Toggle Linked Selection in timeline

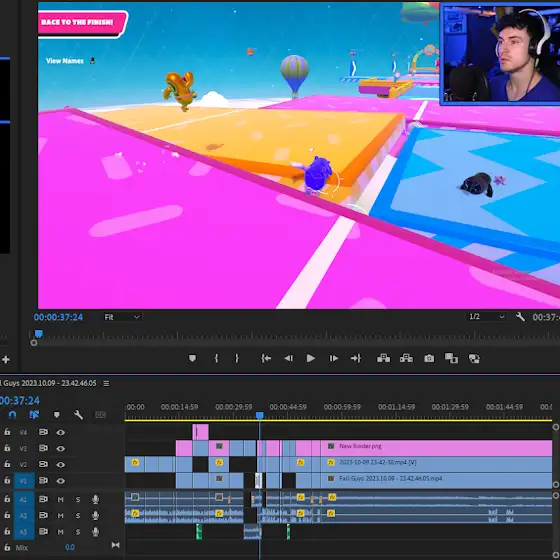(x=34, y=415)
